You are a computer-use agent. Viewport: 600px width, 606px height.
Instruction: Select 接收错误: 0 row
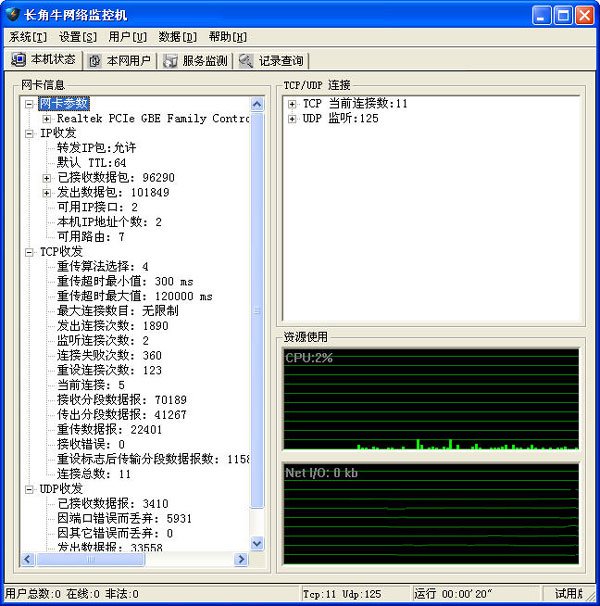pos(91,444)
